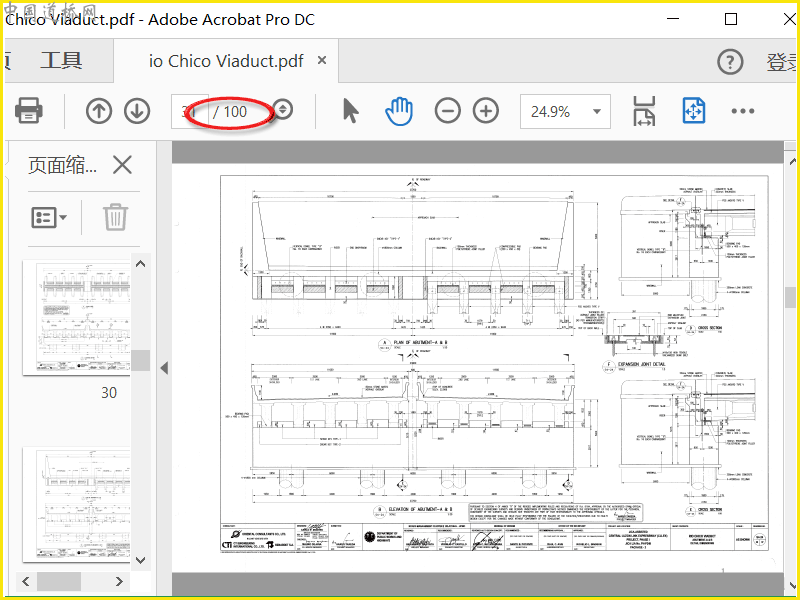Open the 24.9% zoom level dropdown
This screenshot has width=800, height=600.
[565, 111]
